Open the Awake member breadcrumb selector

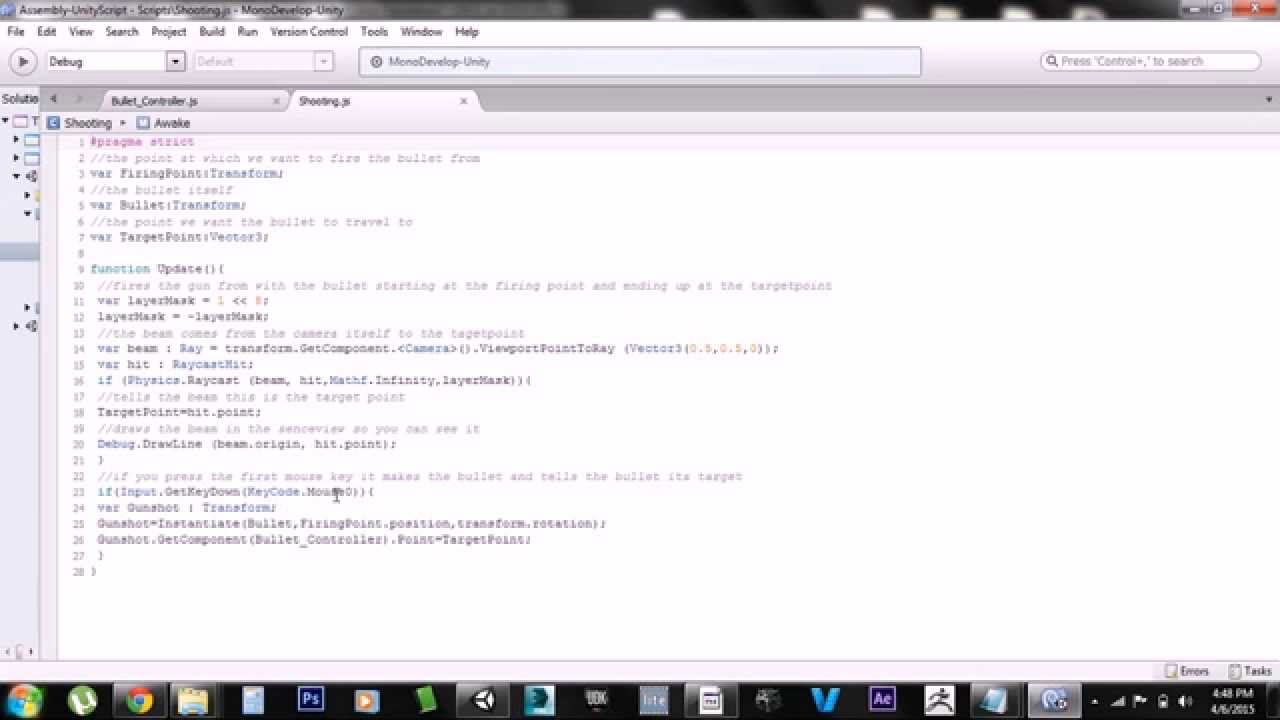tap(163, 123)
